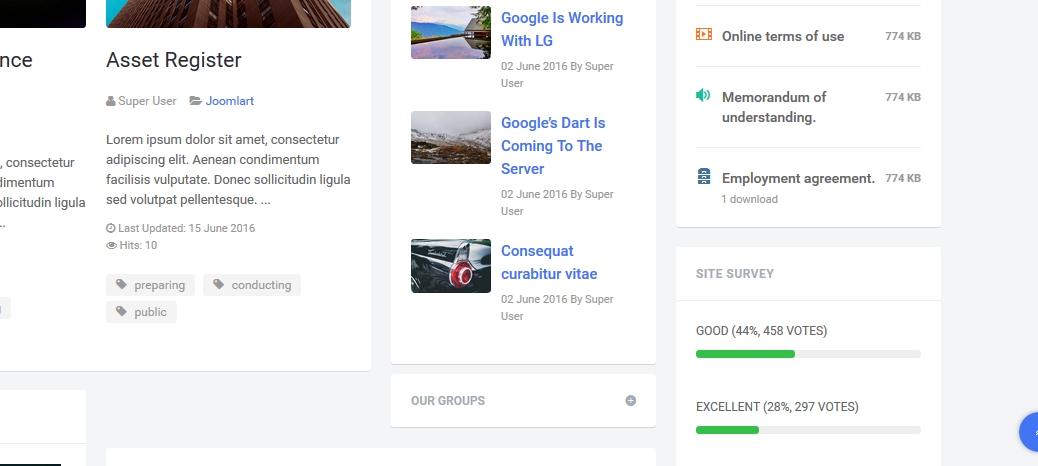The width and height of the screenshot is (1038, 466).
Task: Open the lake landscape article thumbnail
Action: (x=451, y=33)
